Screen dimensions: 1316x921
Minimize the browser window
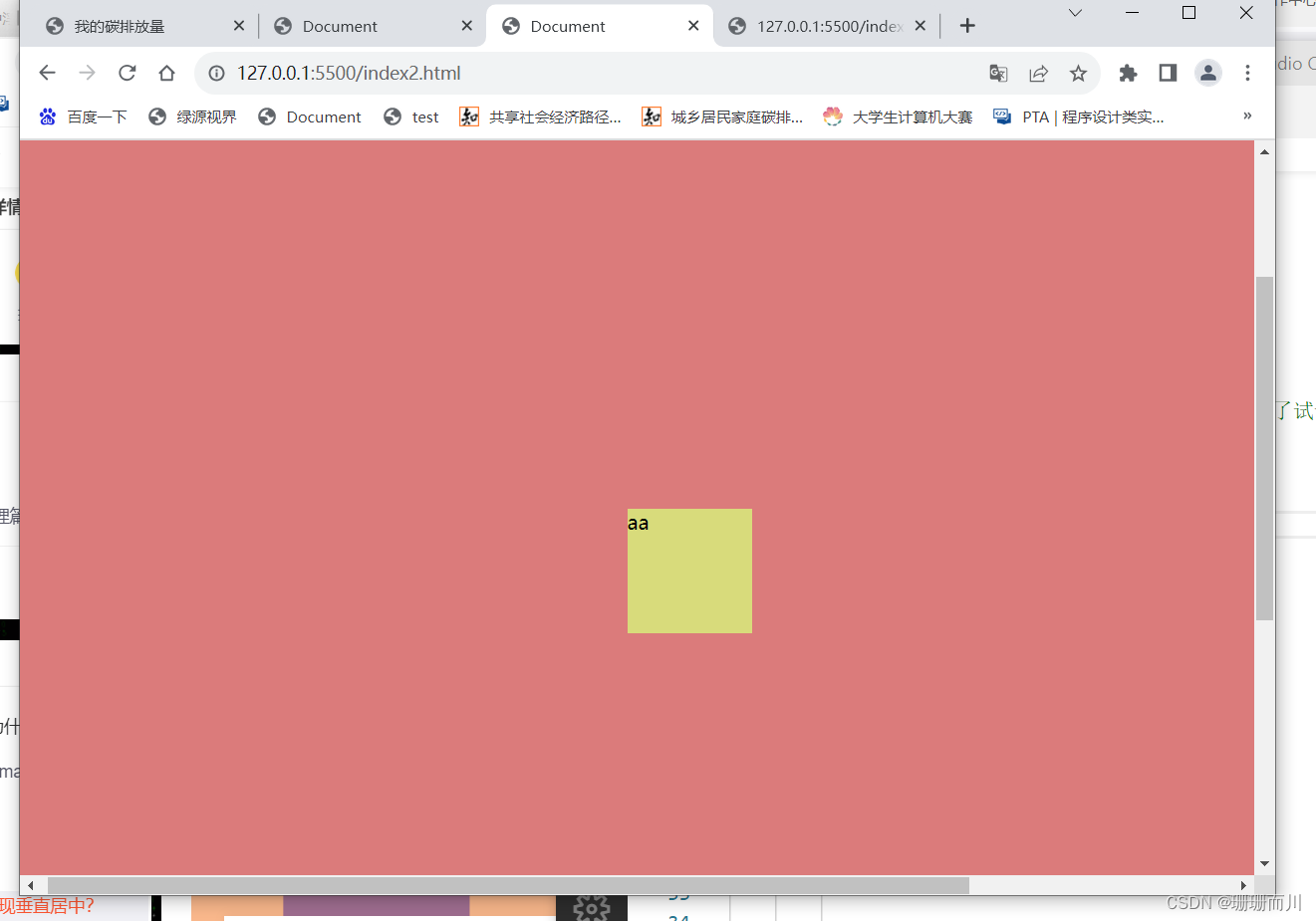click(x=1132, y=13)
